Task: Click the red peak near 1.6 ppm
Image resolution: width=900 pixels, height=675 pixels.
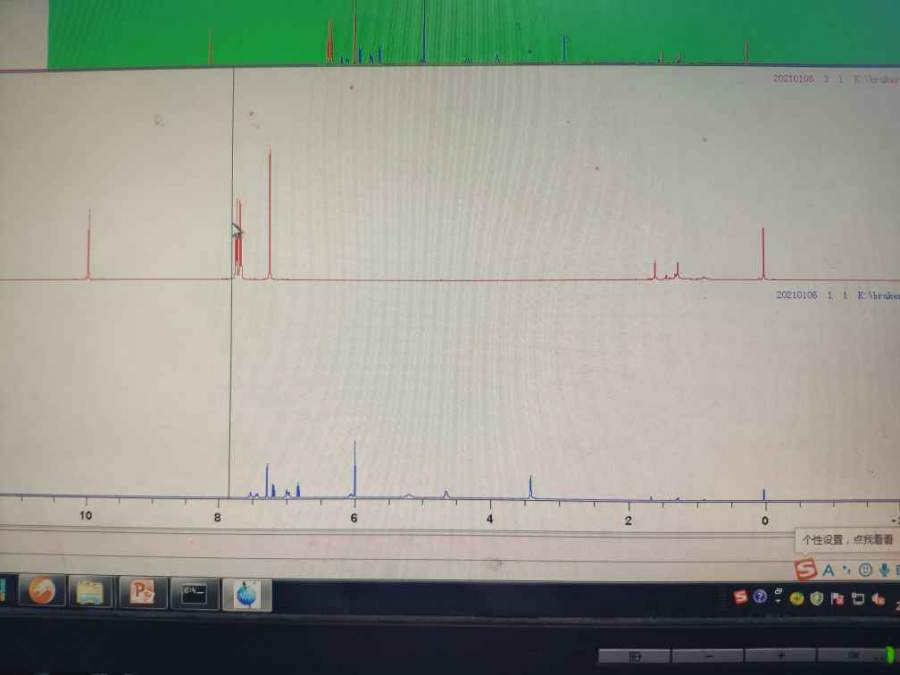Action: (x=654, y=270)
